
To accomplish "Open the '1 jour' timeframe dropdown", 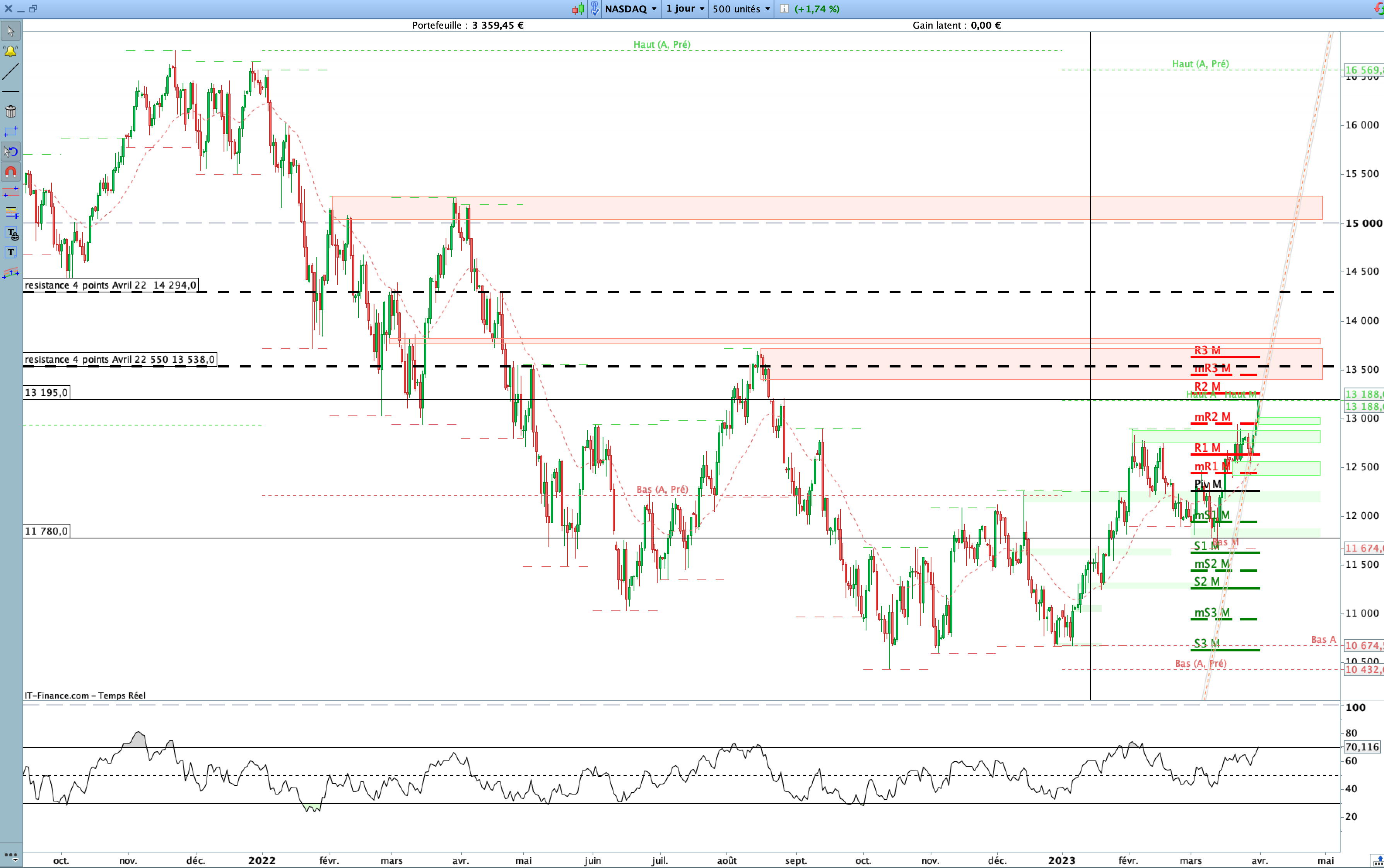I will point(684,9).
